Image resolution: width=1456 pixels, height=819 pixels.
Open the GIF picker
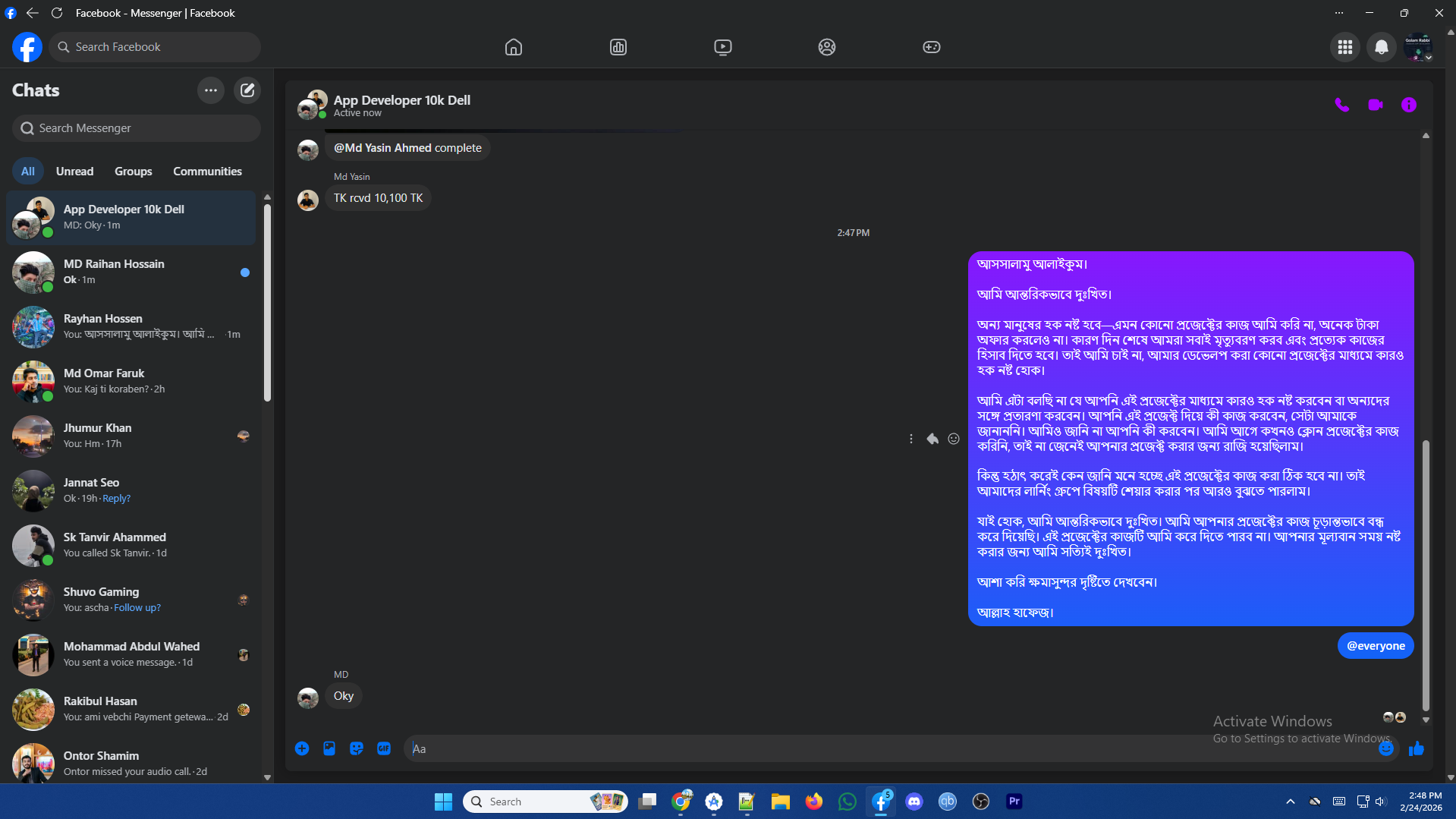click(384, 748)
